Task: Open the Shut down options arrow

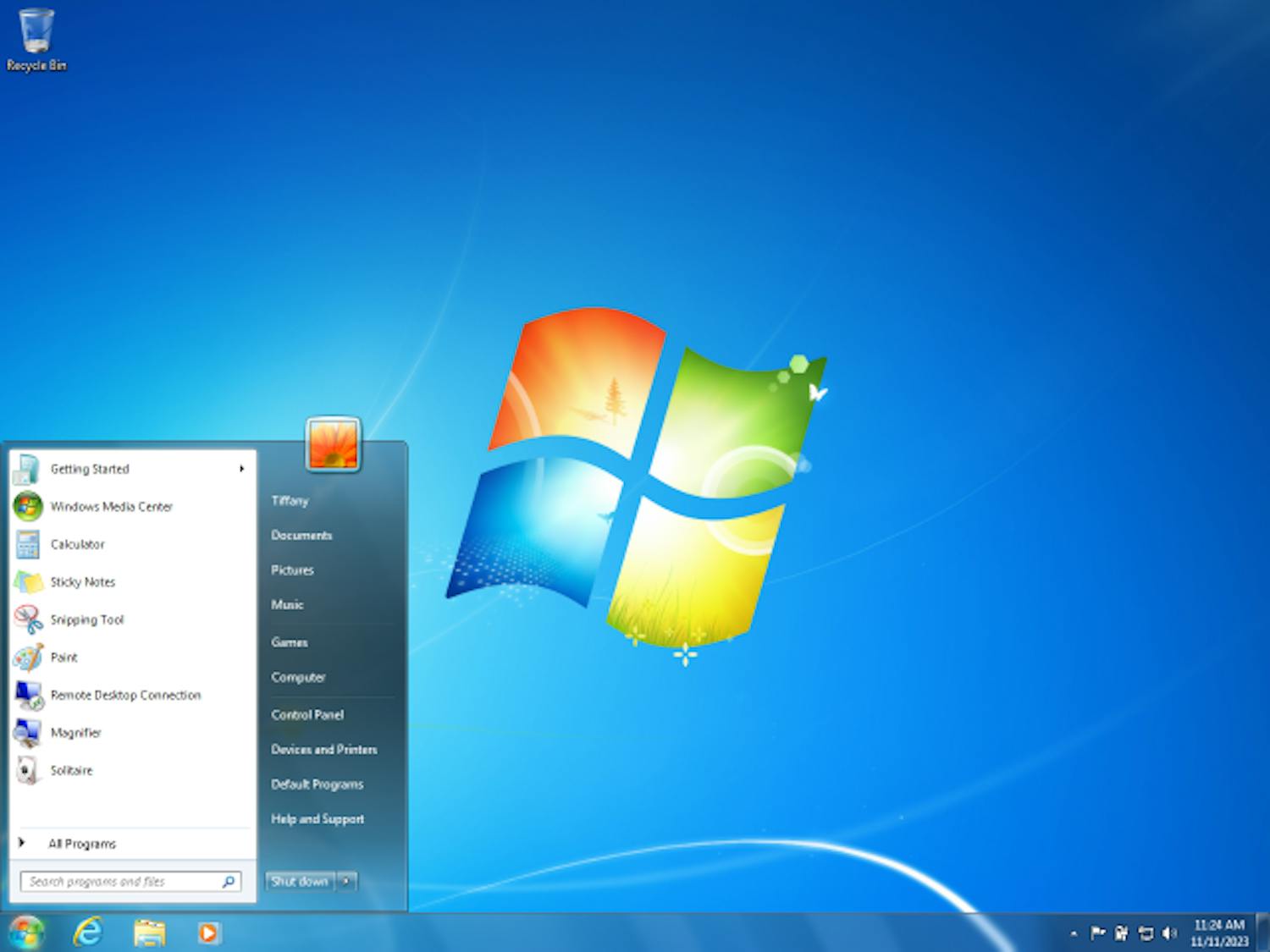Action: pos(346,881)
